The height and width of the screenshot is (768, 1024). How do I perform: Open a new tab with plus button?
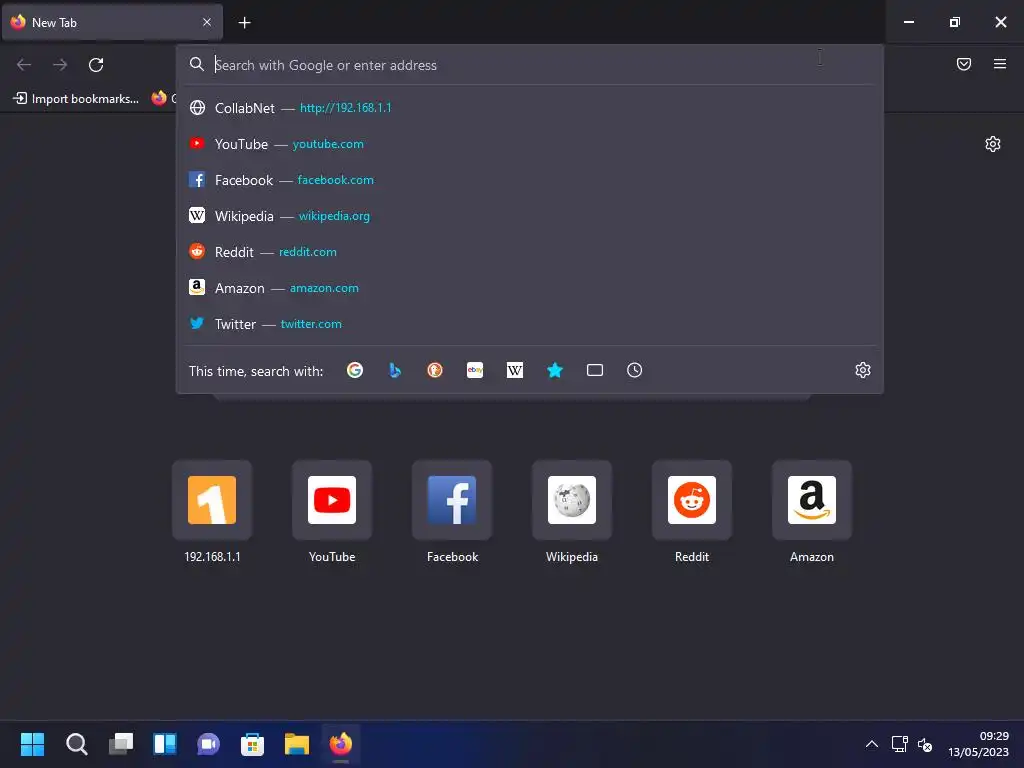244,23
